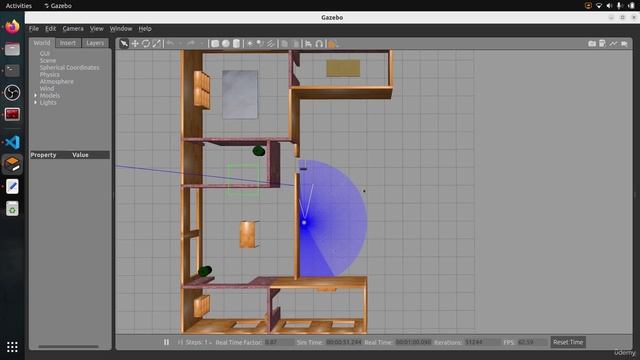Click the paste icon in toolbar
640x360 pixels.
click(296, 44)
